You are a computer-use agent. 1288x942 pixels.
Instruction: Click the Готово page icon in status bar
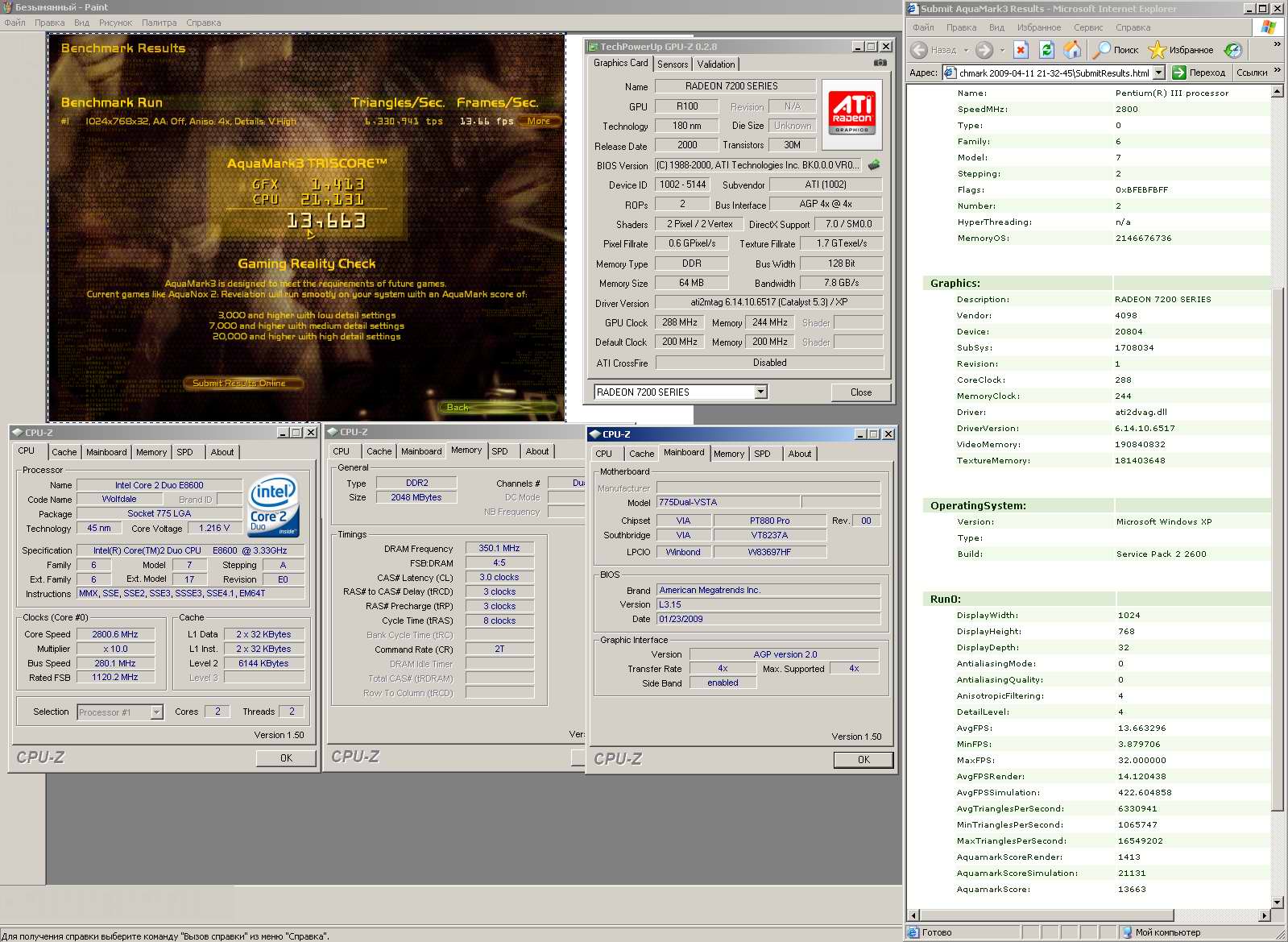coord(913,932)
